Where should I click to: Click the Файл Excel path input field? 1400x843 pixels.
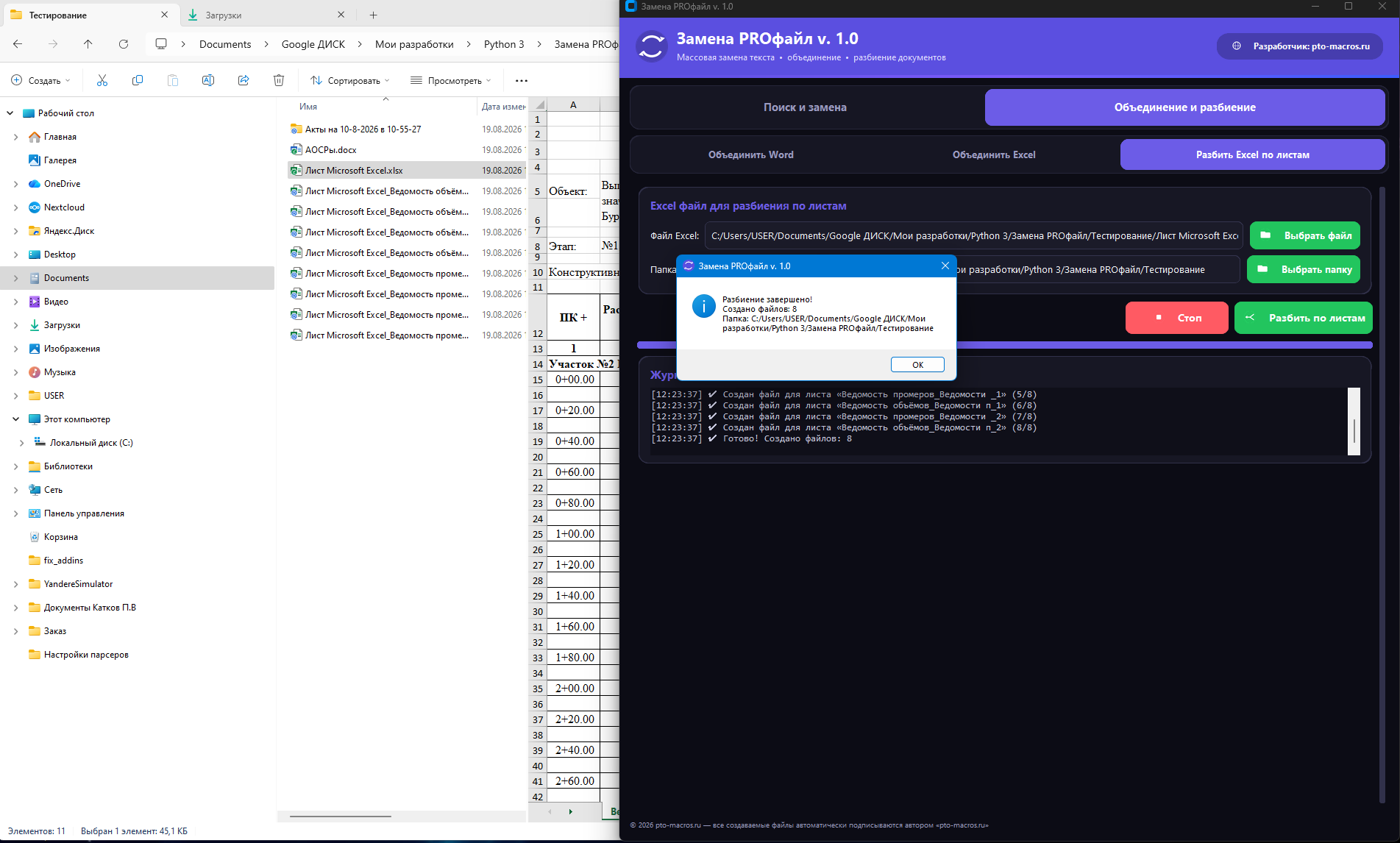[x=974, y=235]
